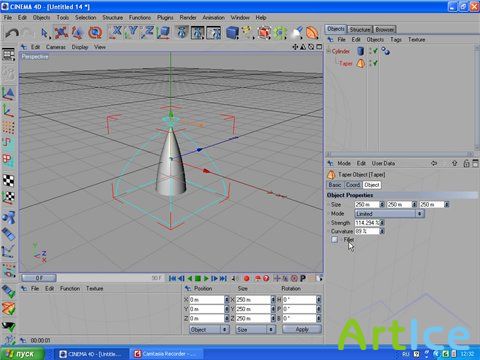This screenshot has height=360, width=480.
Task: Click the Apply button
Action: click(x=302, y=329)
